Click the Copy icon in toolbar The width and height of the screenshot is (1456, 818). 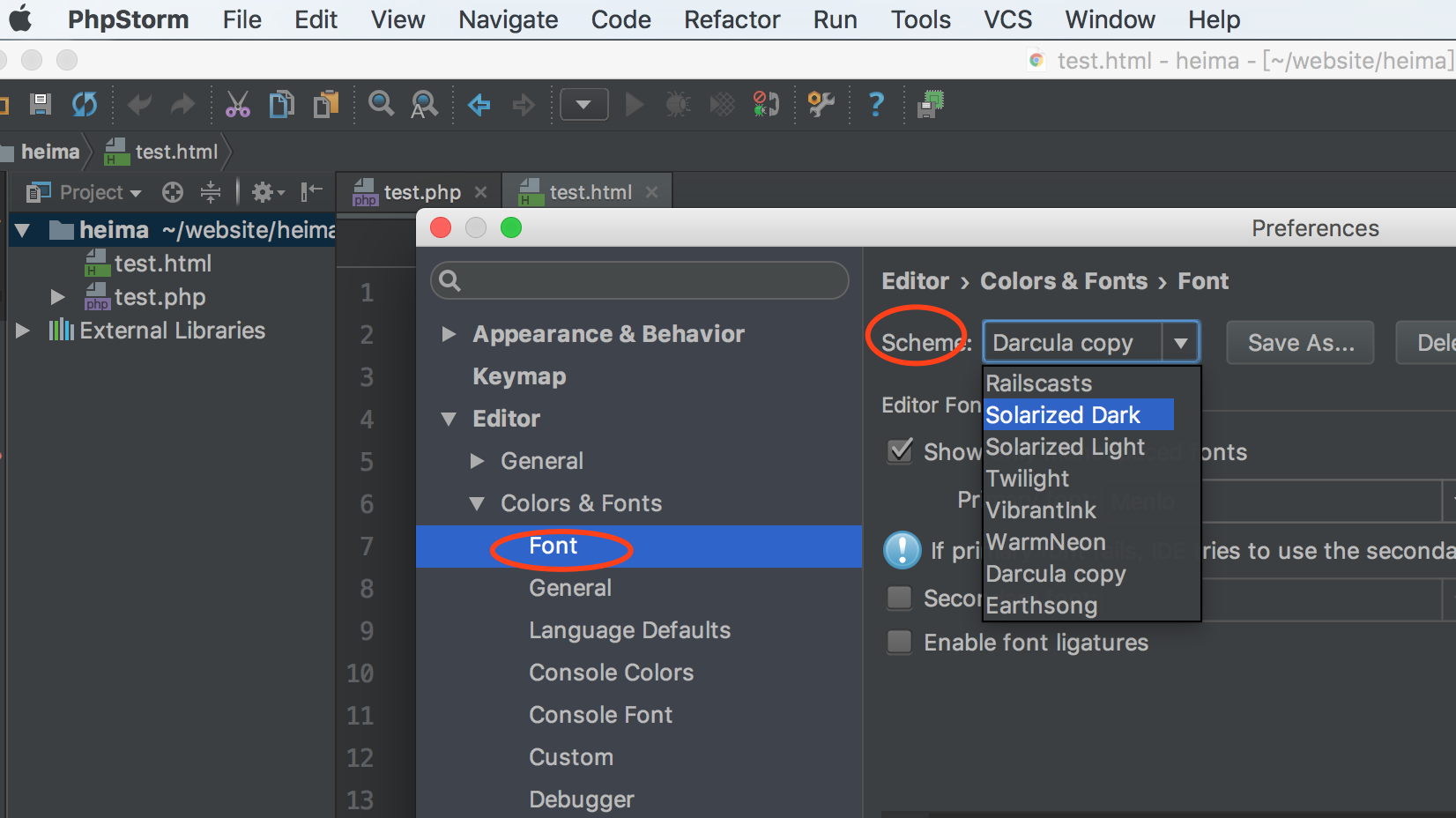282,105
